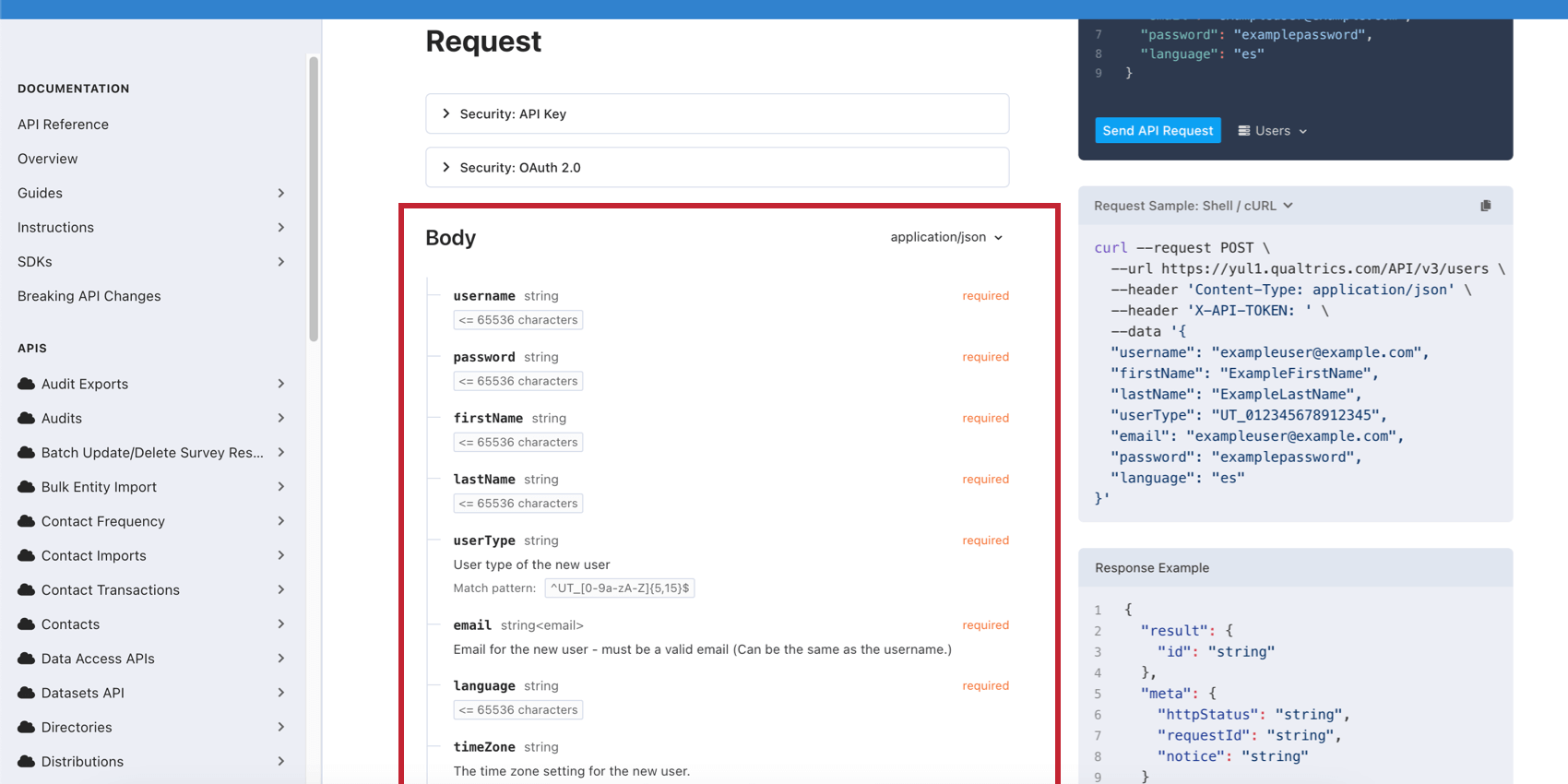Viewport: 1568px width, 784px height.
Task: Expand the Audits chevron arrow
Action: pyautogui.click(x=281, y=418)
